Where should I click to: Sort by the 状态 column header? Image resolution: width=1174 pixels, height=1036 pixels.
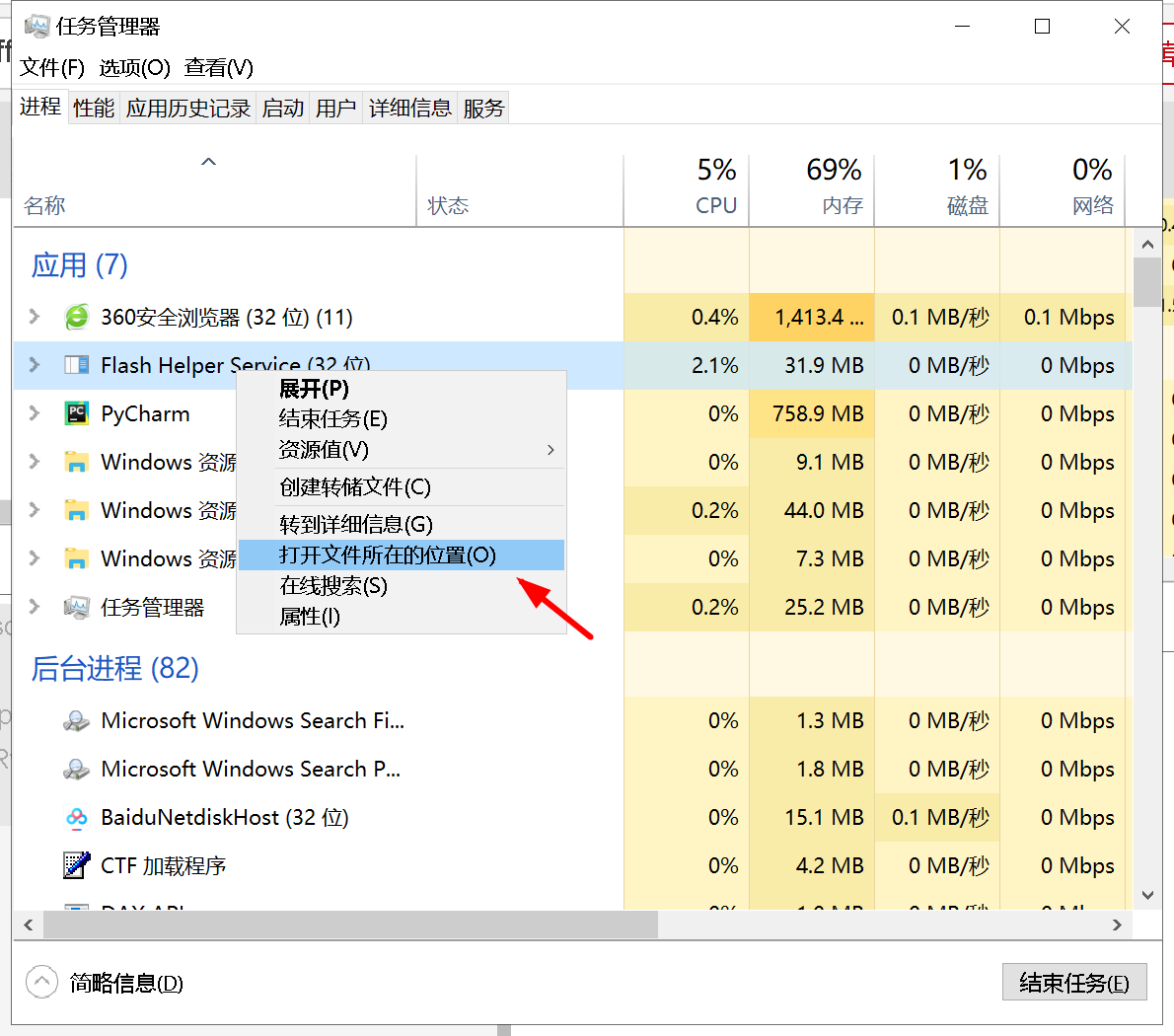click(x=520, y=190)
